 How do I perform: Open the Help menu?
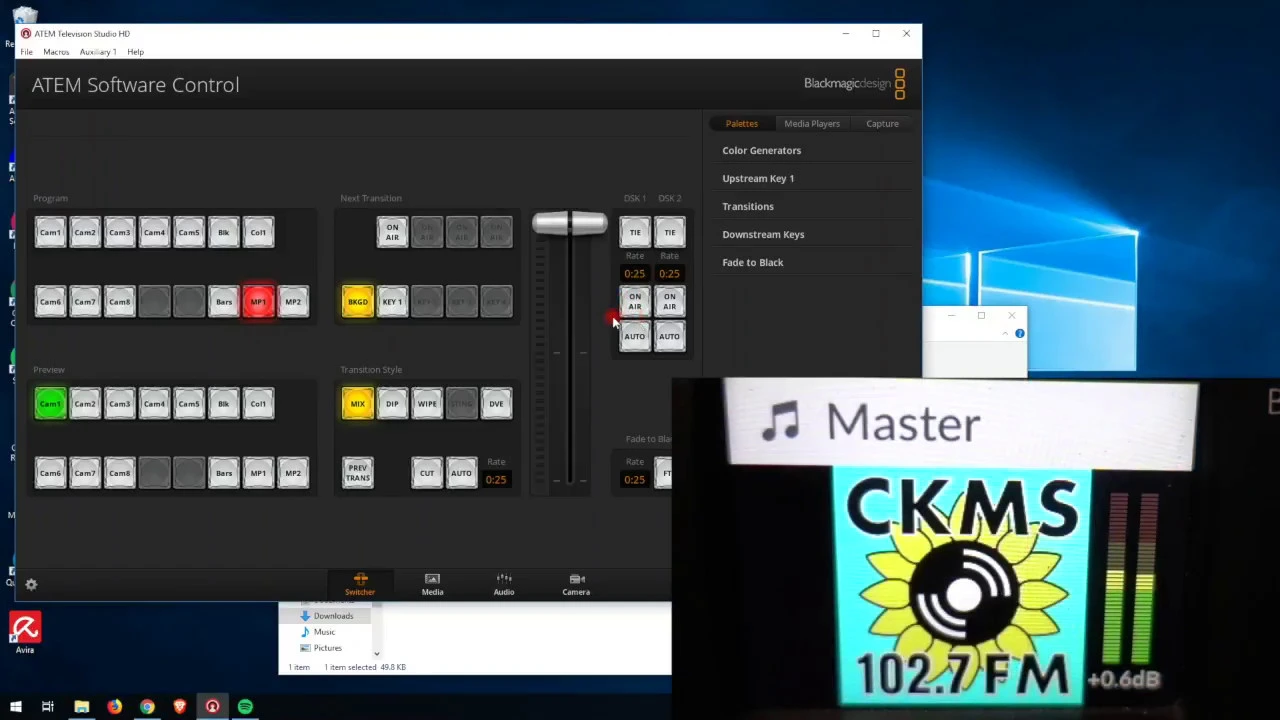coord(135,52)
